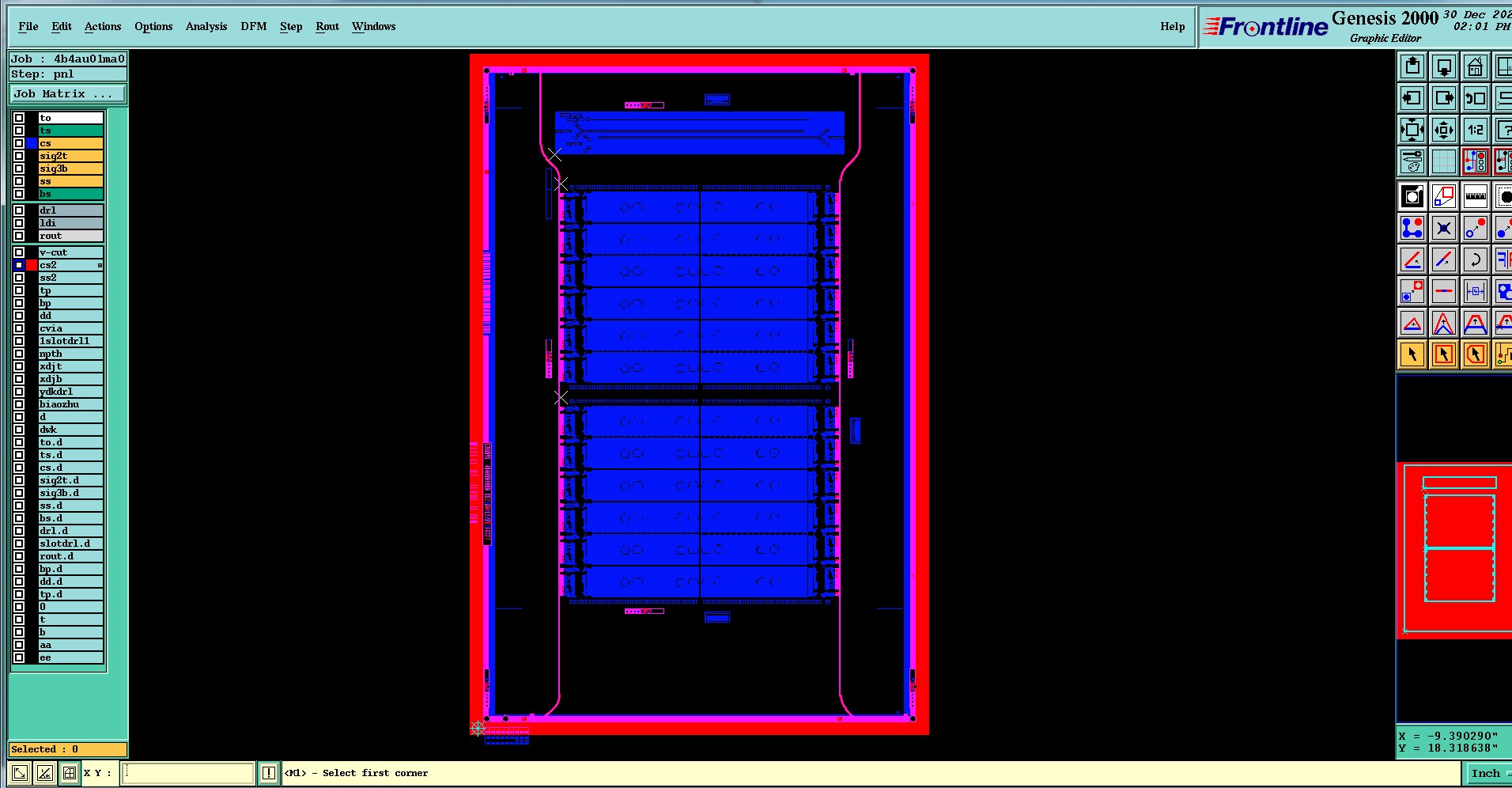Open the Help menu
Image resolution: width=1512 pixels, height=788 pixels.
(x=1173, y=26)
